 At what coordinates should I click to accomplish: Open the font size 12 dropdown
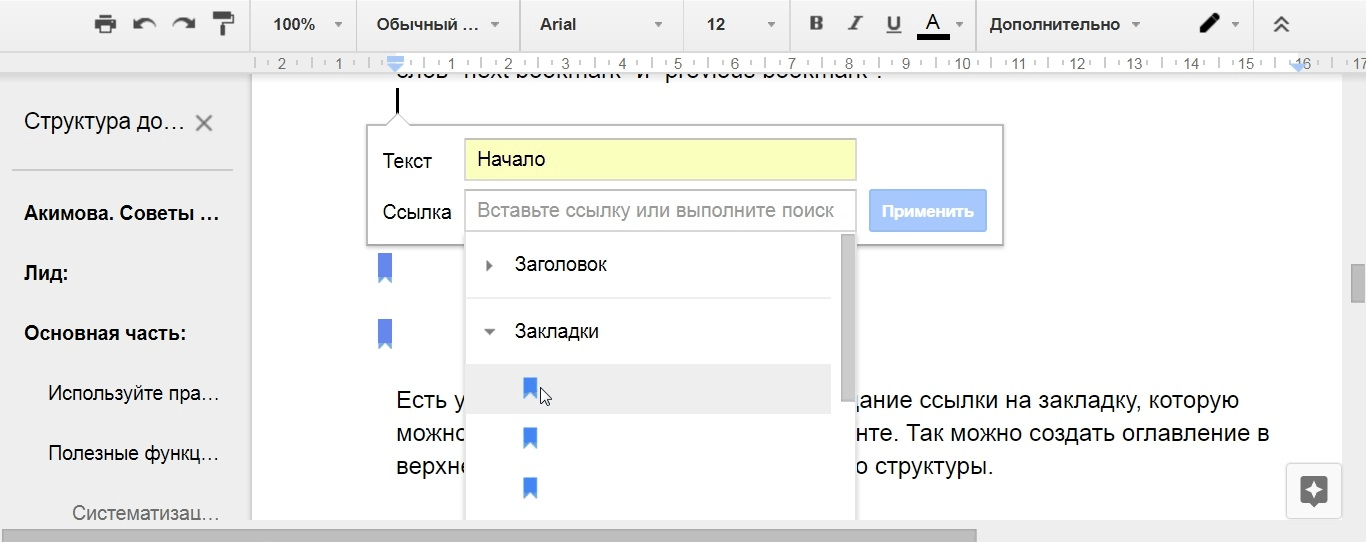coord(738,25)
